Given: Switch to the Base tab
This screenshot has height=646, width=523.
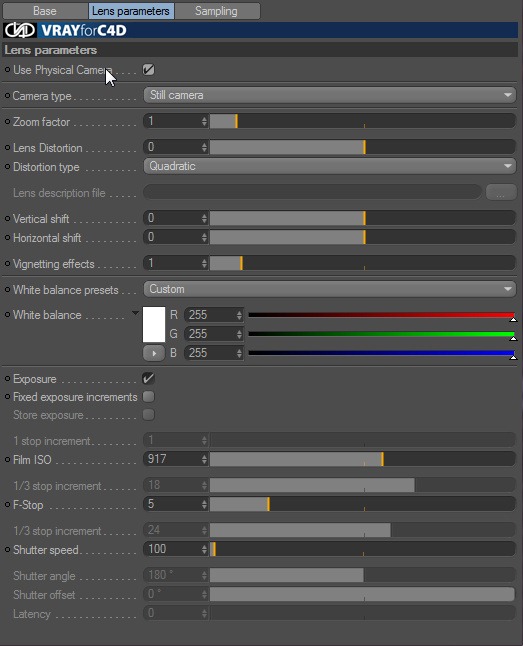Looking at the screenshot, I should tap(45, 11).
